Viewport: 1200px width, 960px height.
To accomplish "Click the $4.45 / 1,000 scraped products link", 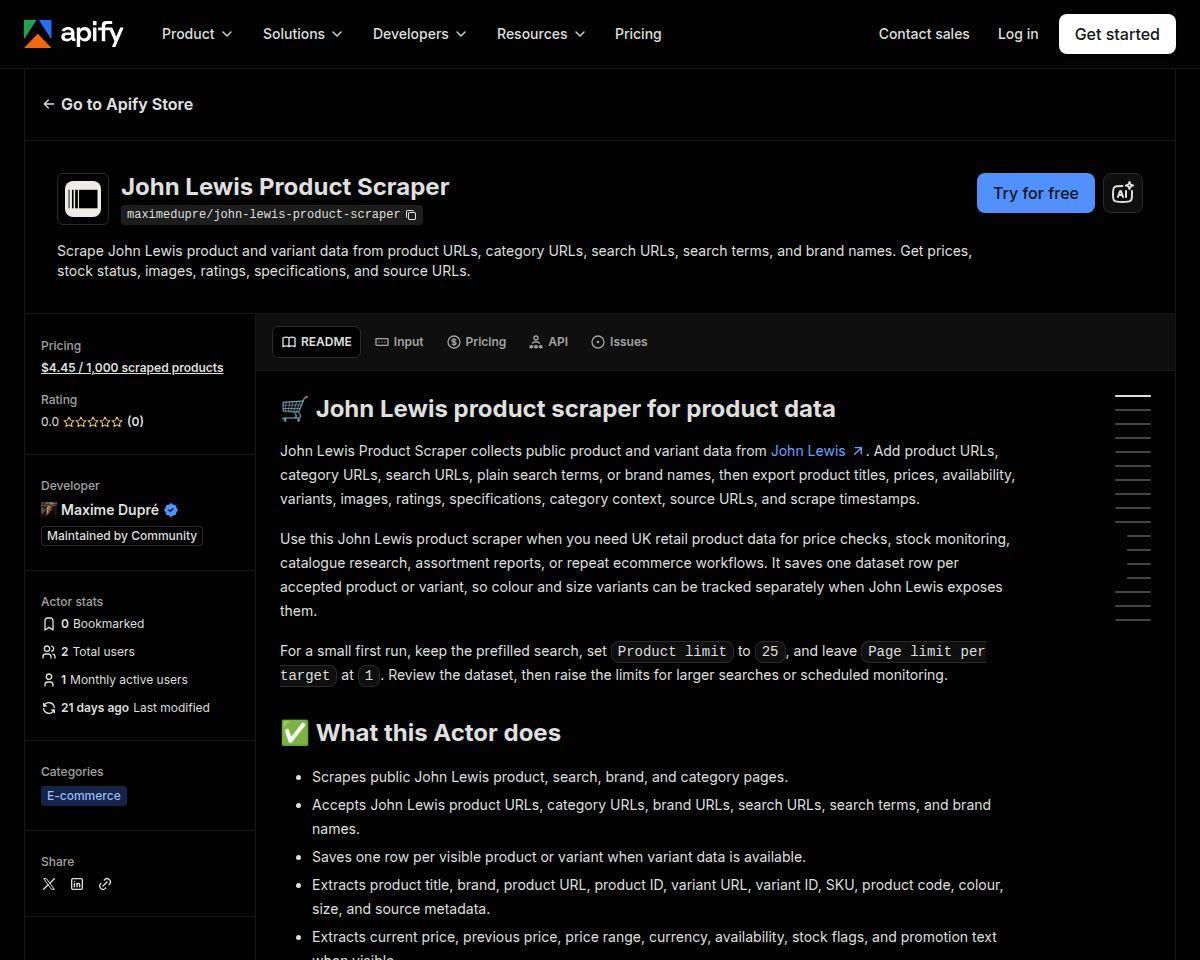I will [x=132, y=368].
